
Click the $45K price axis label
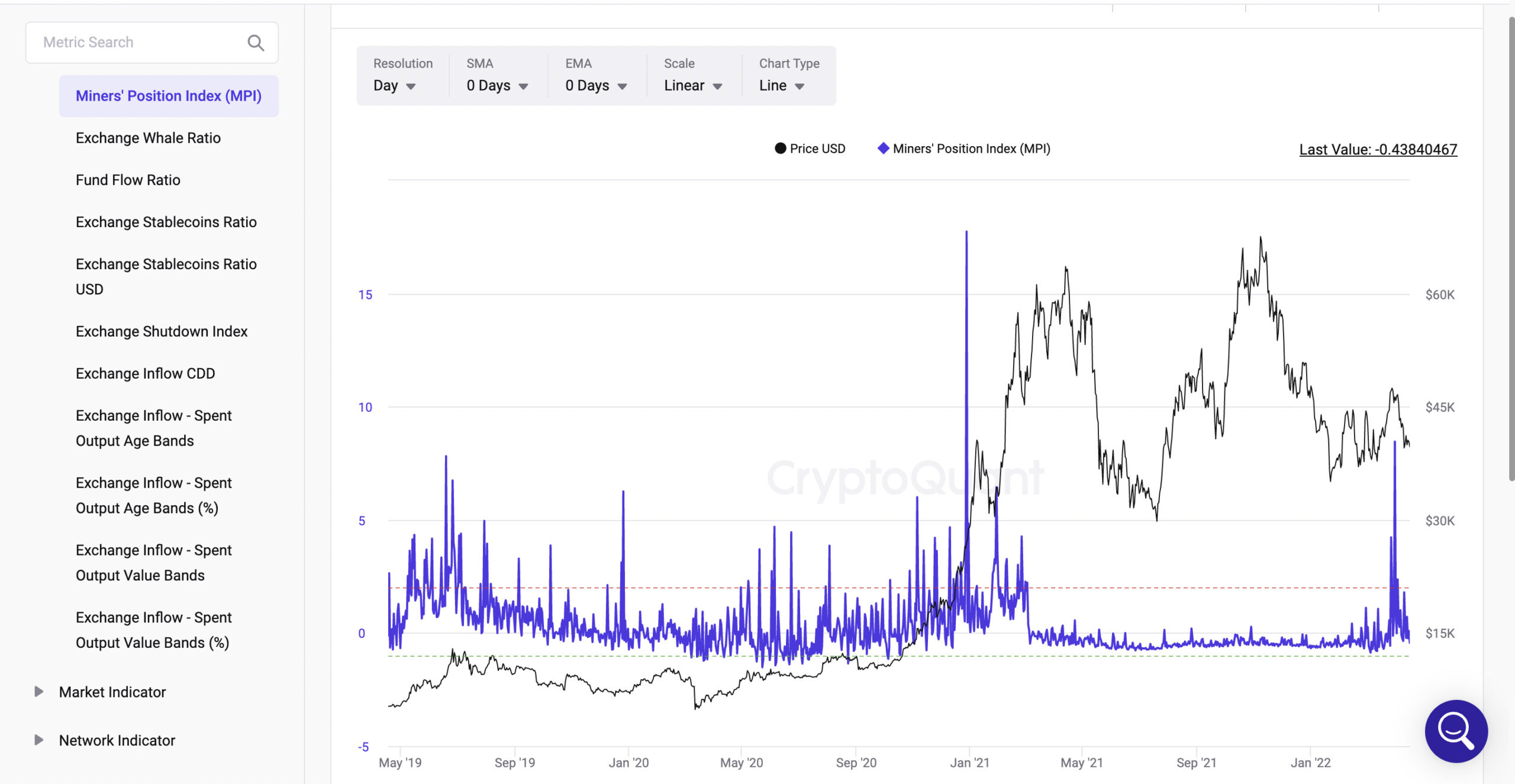pos(1440,407)
